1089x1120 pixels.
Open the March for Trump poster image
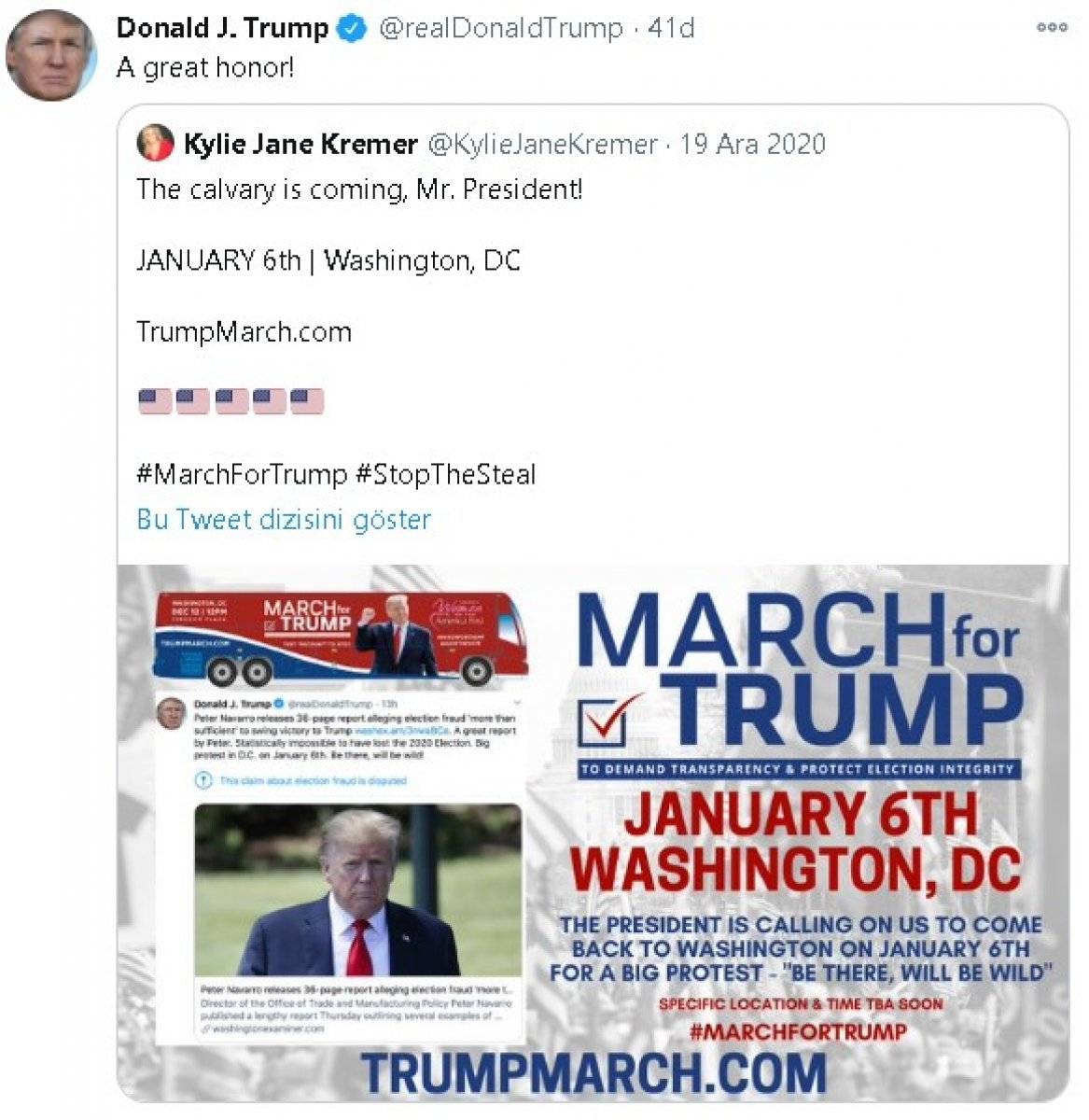593,833
